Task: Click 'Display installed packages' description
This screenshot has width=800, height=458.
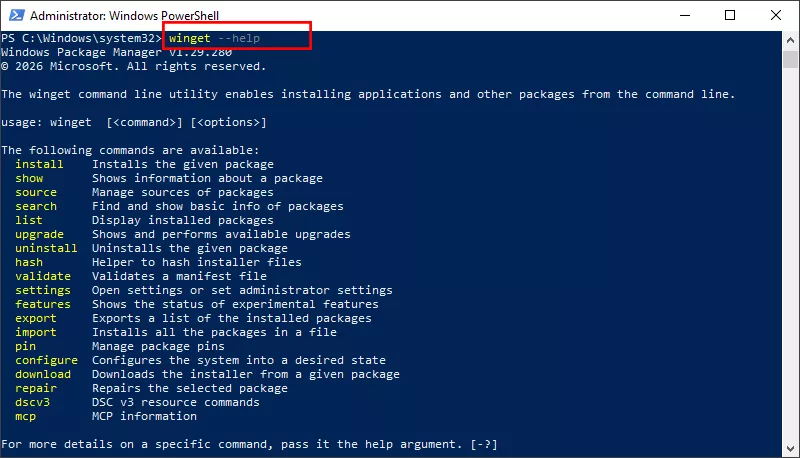Action: click(183, 220)
